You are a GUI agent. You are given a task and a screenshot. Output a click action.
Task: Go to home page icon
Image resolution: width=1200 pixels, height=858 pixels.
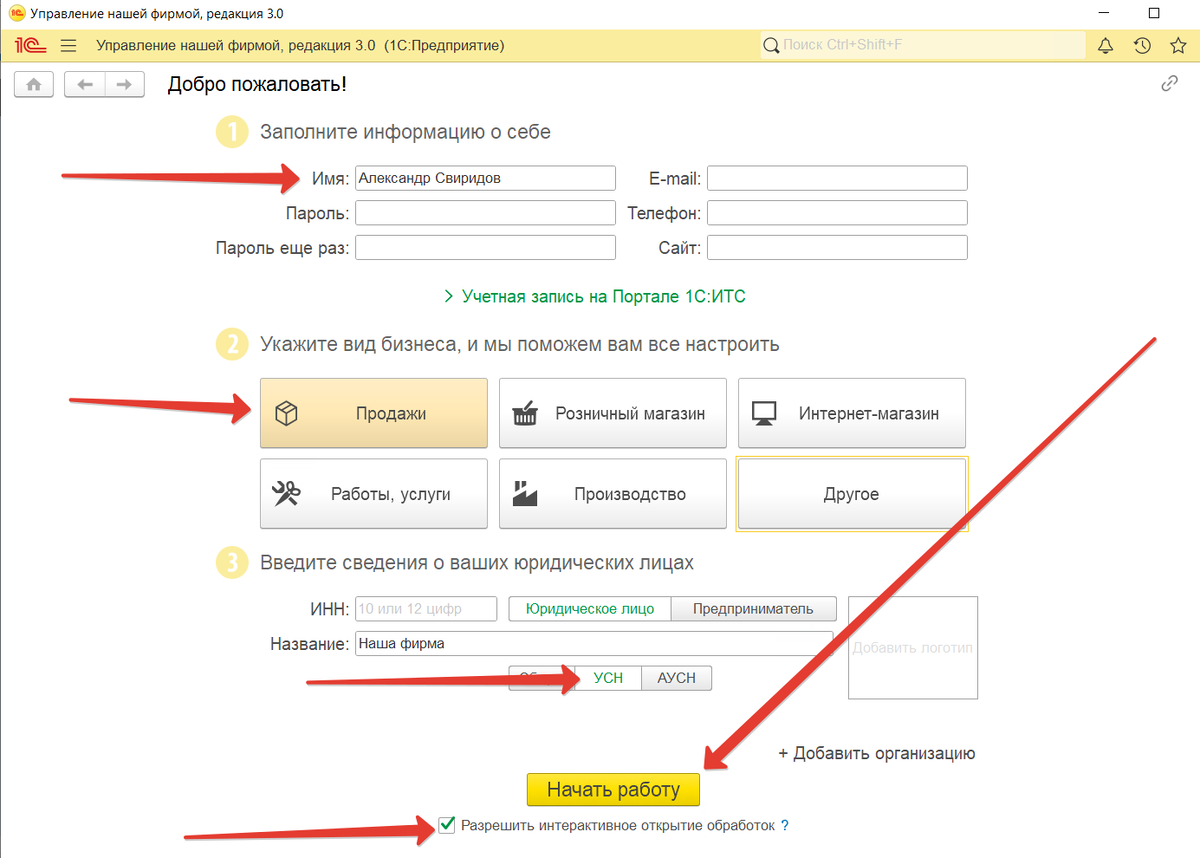point(34,85)
